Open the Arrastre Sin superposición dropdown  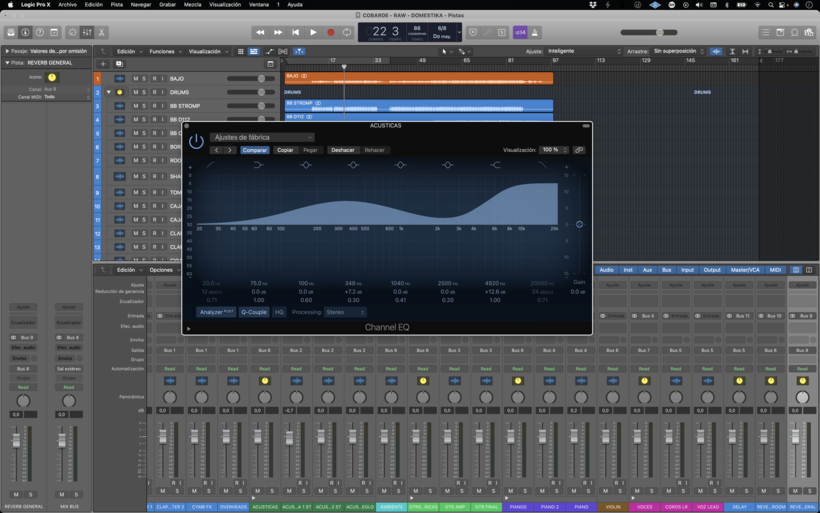point(679,51)
